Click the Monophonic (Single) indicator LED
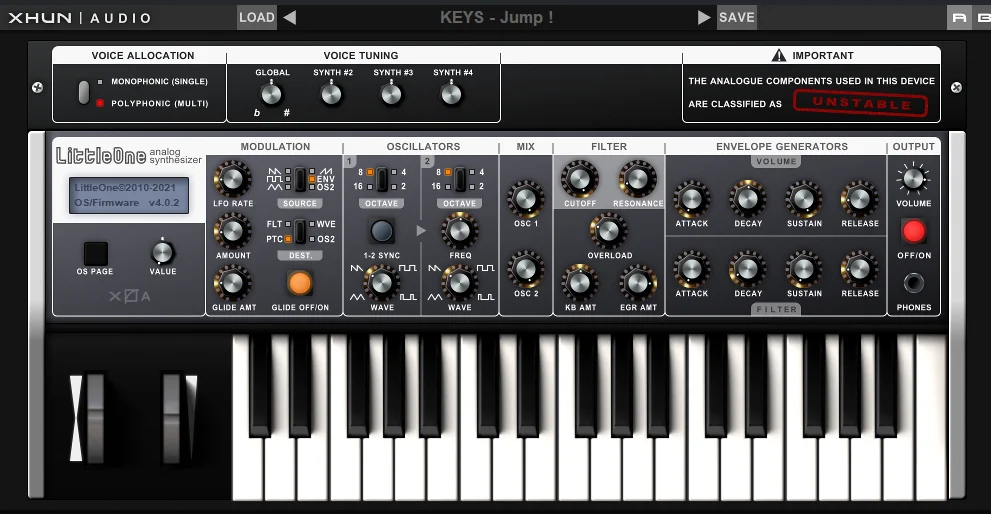The image size is (991, 514). tap(100, 82)
